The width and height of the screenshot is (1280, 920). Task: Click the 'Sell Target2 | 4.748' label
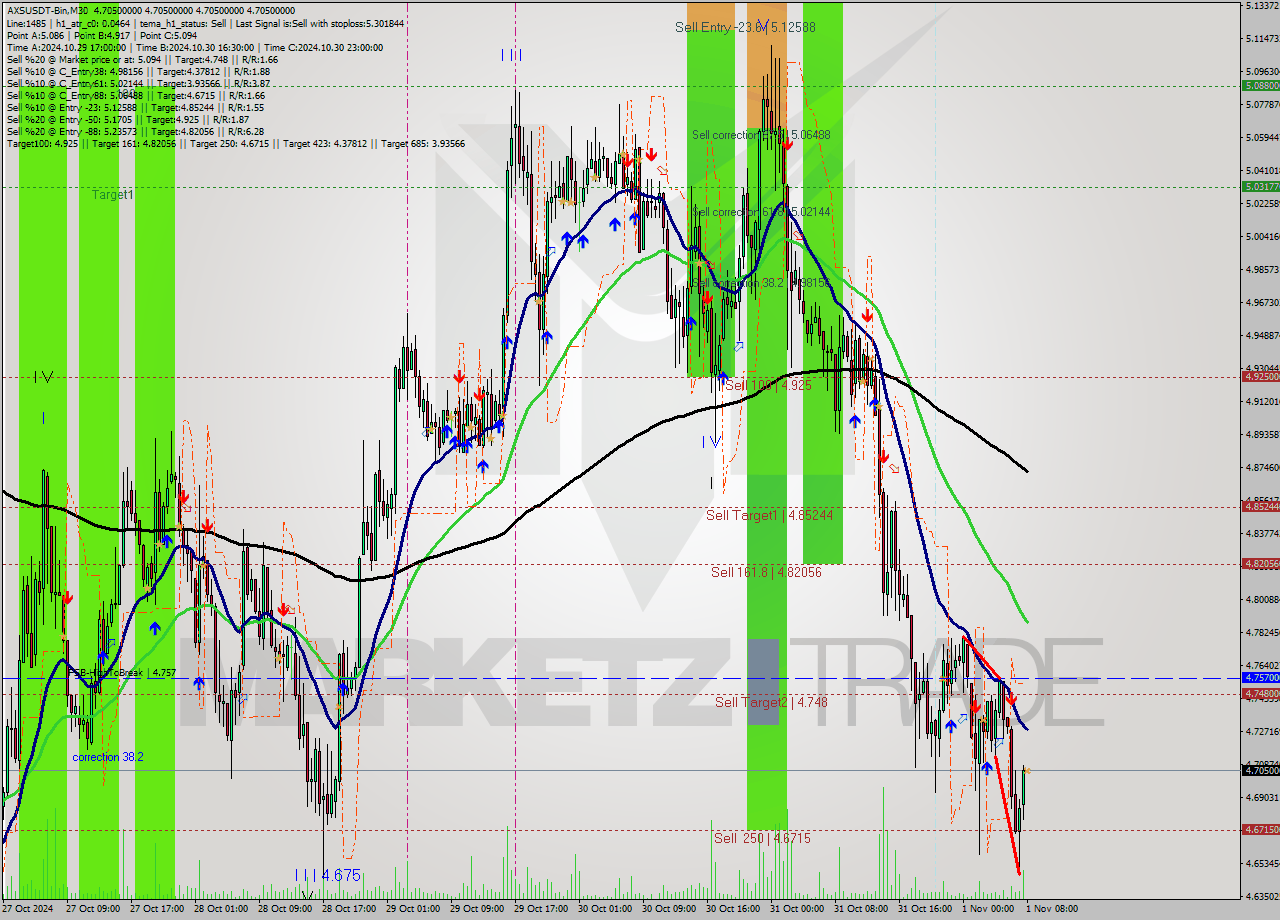[771, 702]
